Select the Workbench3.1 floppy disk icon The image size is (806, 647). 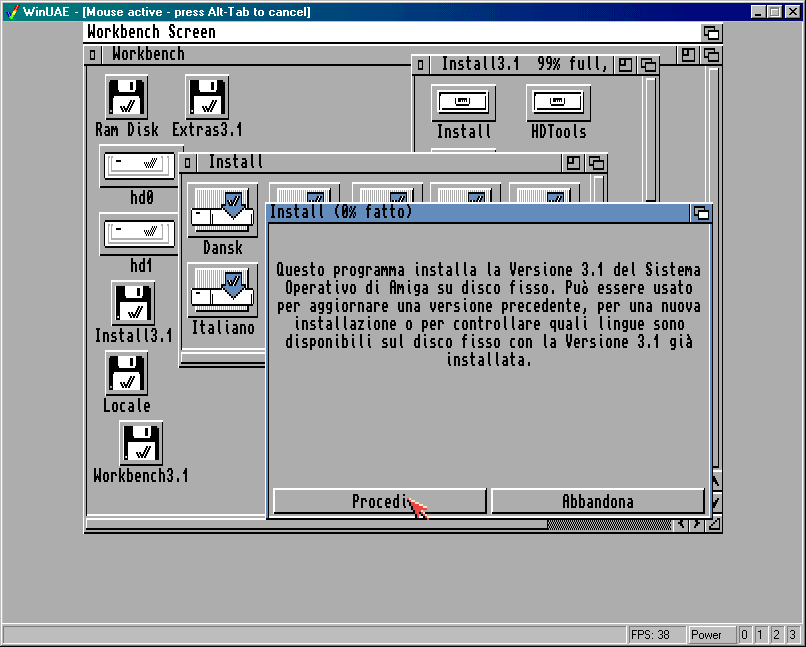tap(141, 443)
